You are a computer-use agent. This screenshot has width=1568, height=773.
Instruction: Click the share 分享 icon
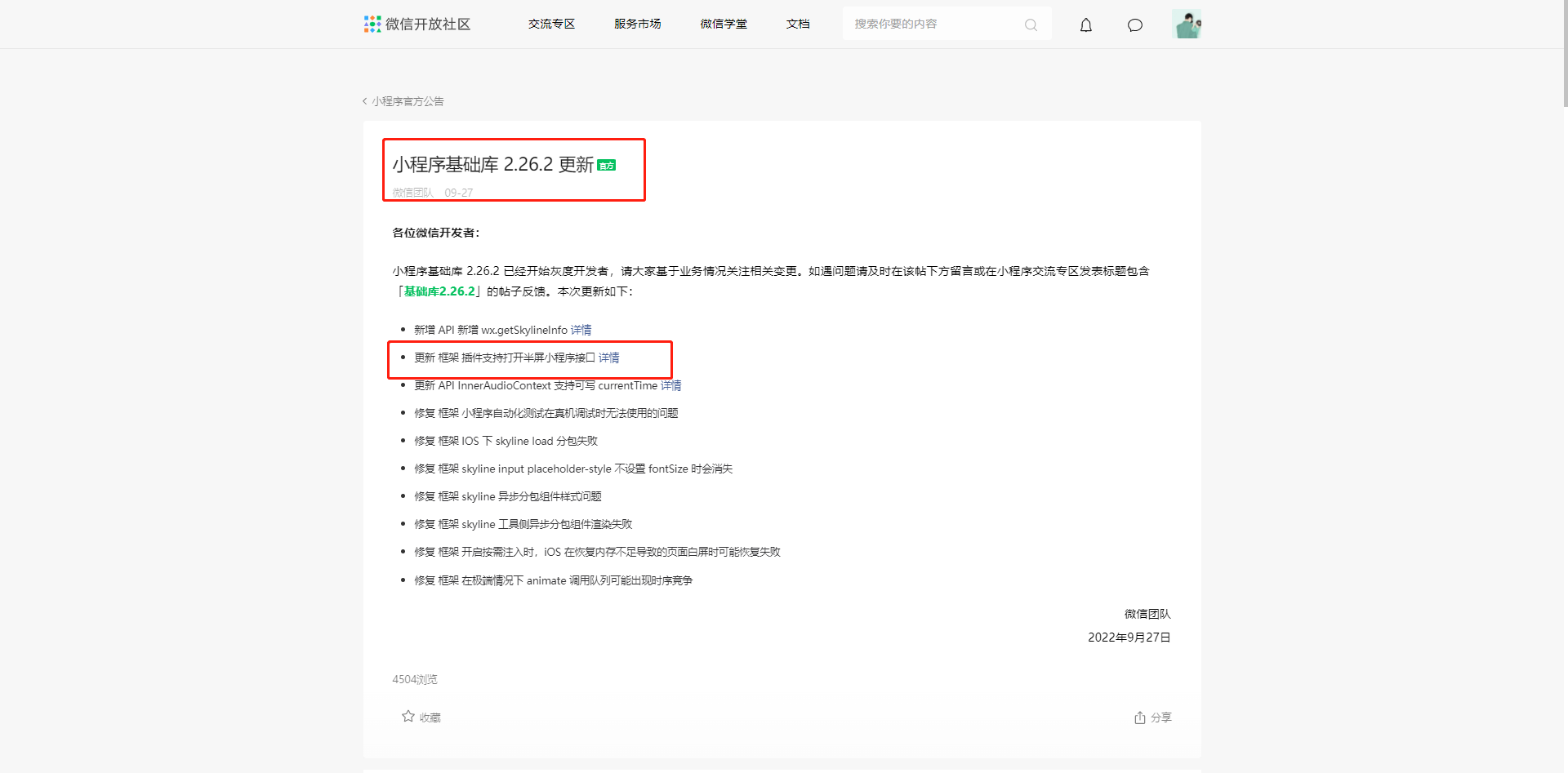1140,717
